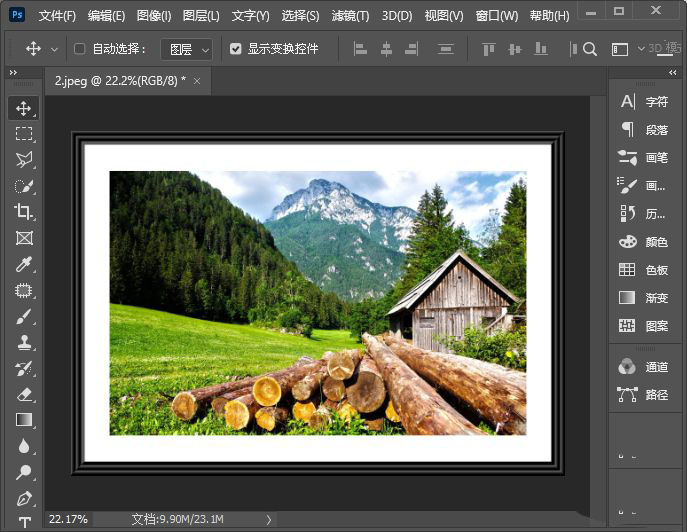Screen dimensions: 687x532
Task: Open the 颜色 color panel
Action: 644,242
